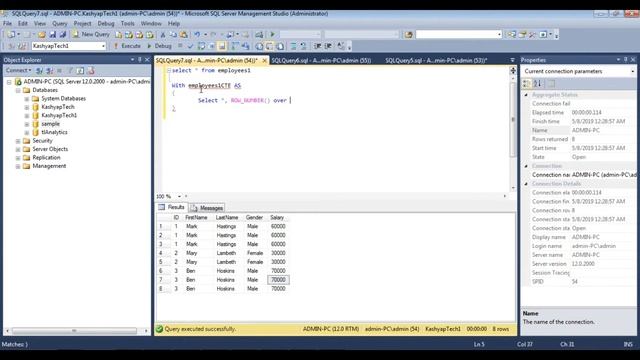
Task: Toggle auto-hide pin on Object Explorer
Action: click(x=140, y=60)
